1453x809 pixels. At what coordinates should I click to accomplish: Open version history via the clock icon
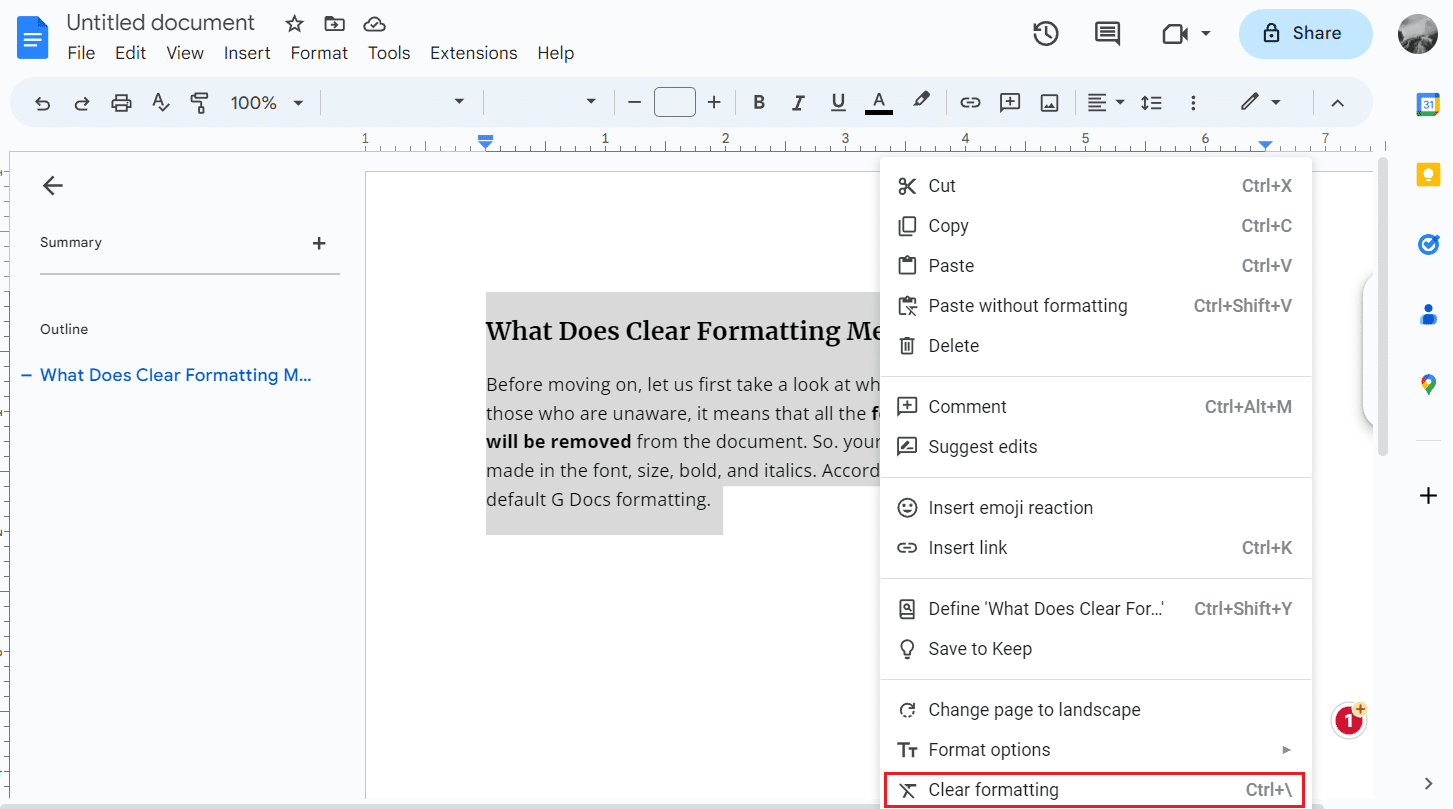[1045, 33]
